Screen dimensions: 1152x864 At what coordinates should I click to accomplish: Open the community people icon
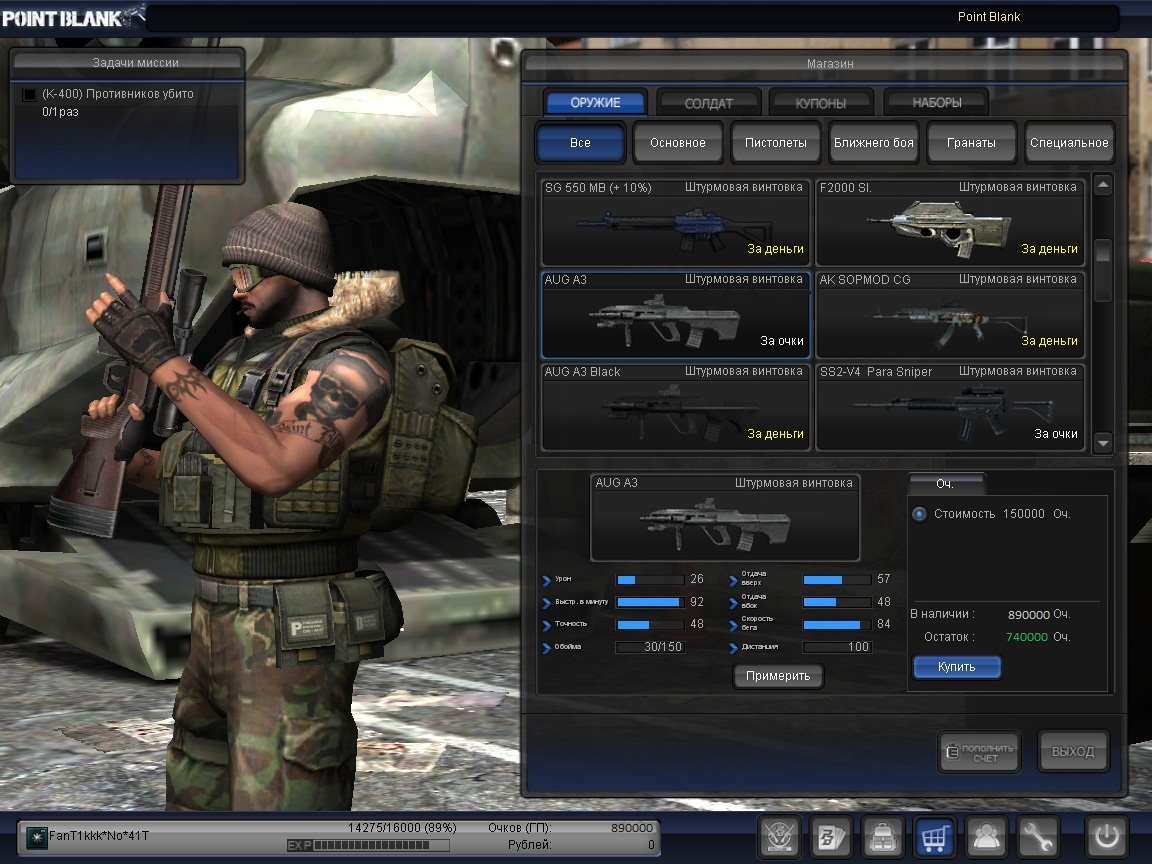coord(986,837)
